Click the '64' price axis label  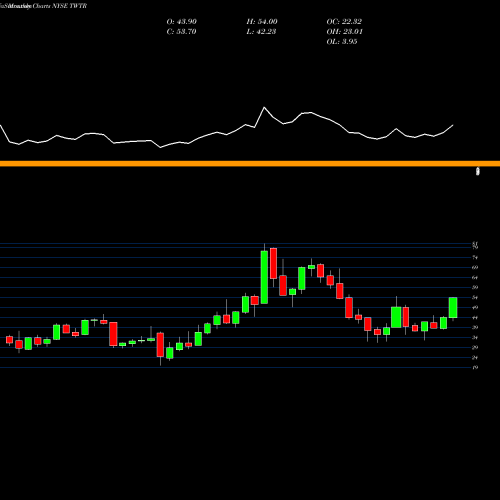pos(475,277)
